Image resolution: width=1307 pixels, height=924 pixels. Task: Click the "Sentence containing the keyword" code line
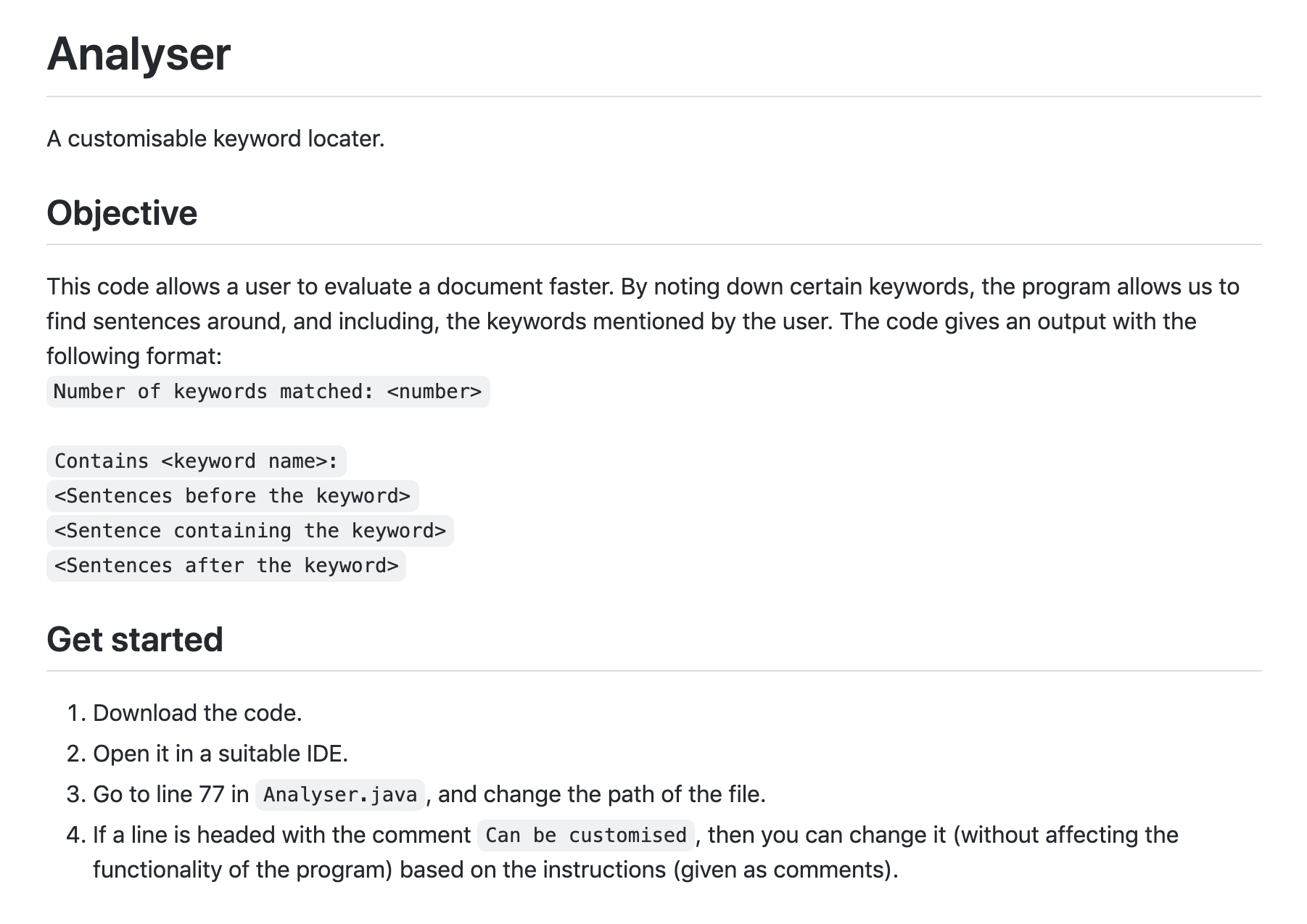pyautogui.click(x=250, y=531)
